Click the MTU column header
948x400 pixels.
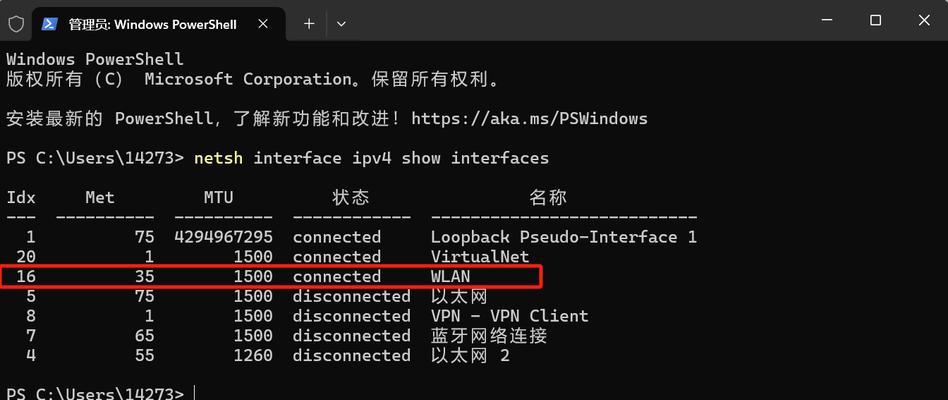tap(218, 198)
